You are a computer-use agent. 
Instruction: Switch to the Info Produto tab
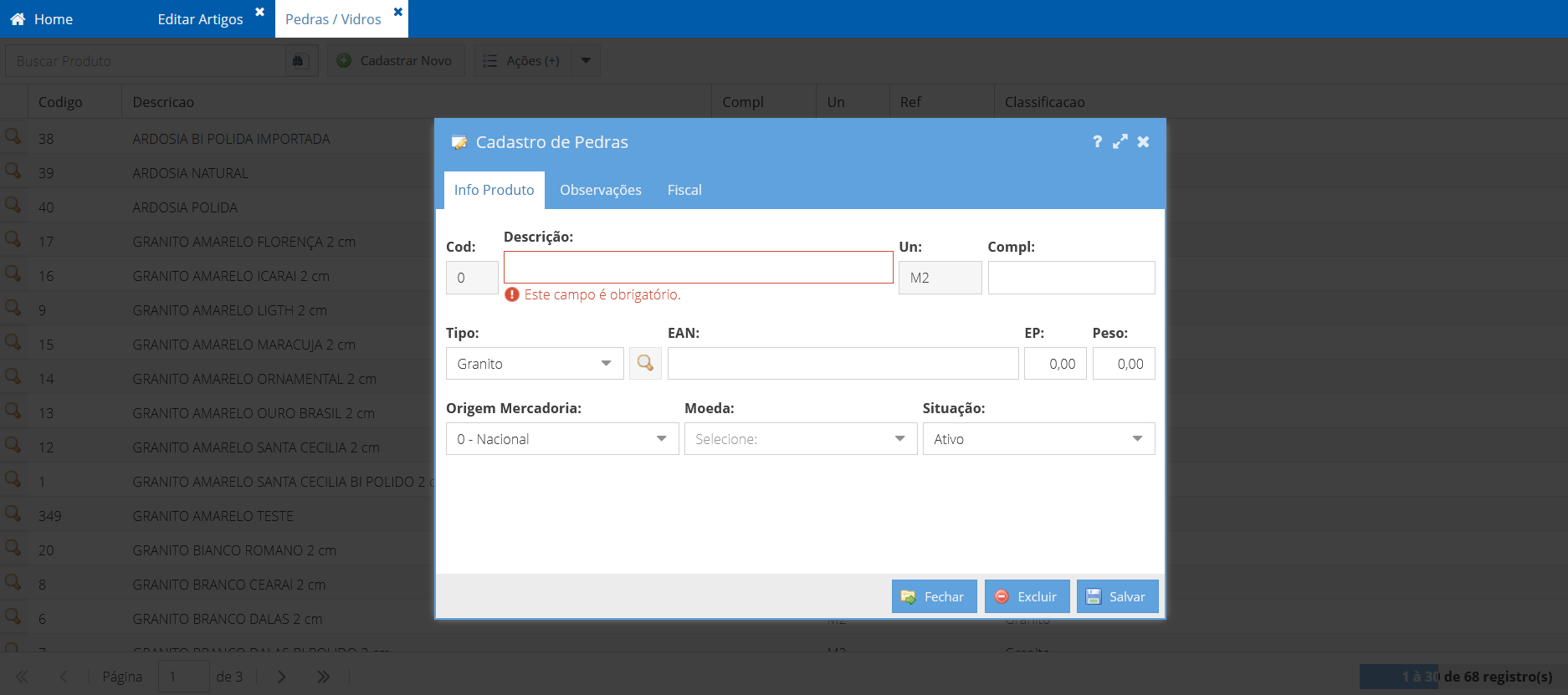pos(494,190)
